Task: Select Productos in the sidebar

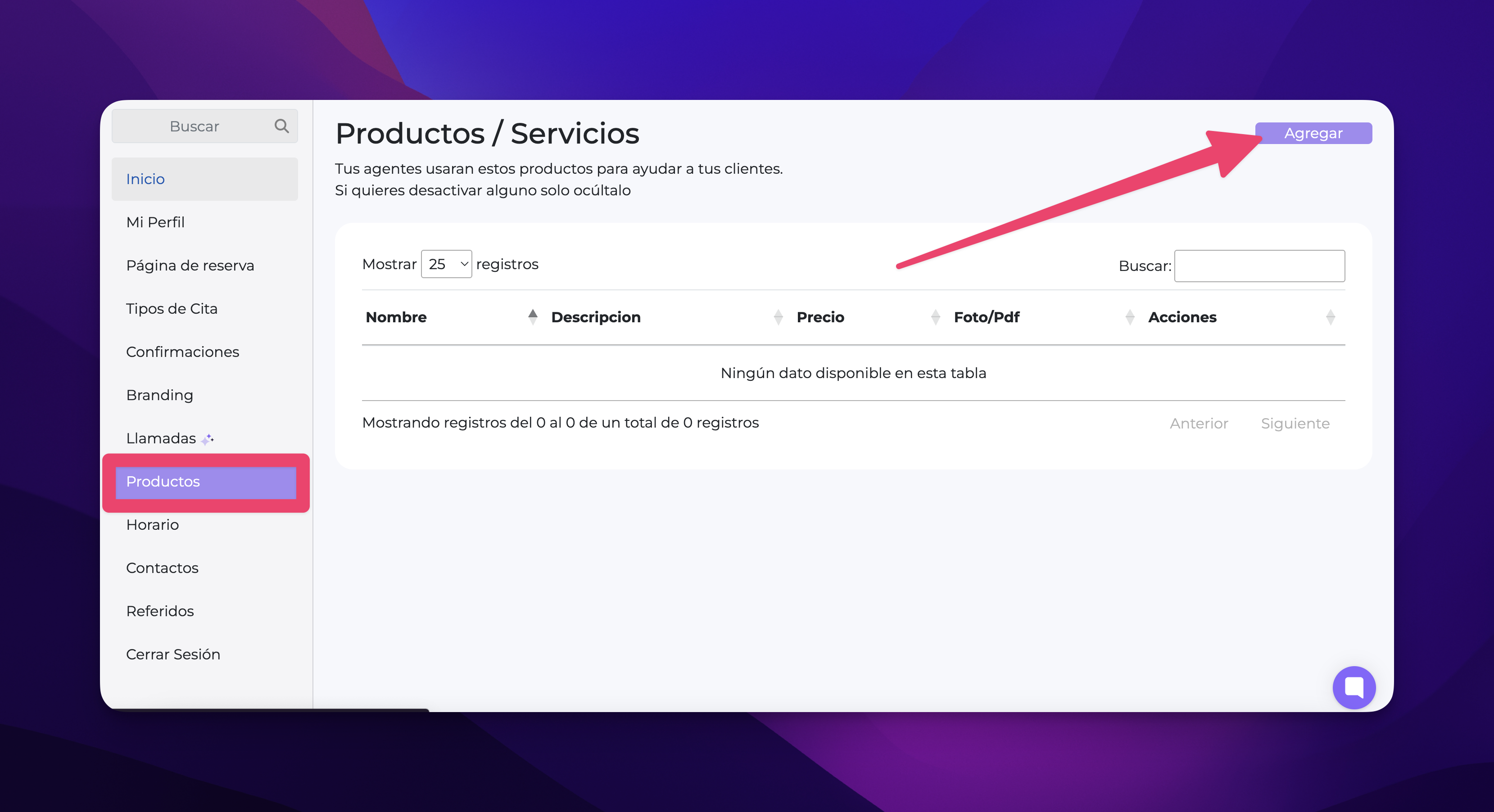Action: [206, 482]
